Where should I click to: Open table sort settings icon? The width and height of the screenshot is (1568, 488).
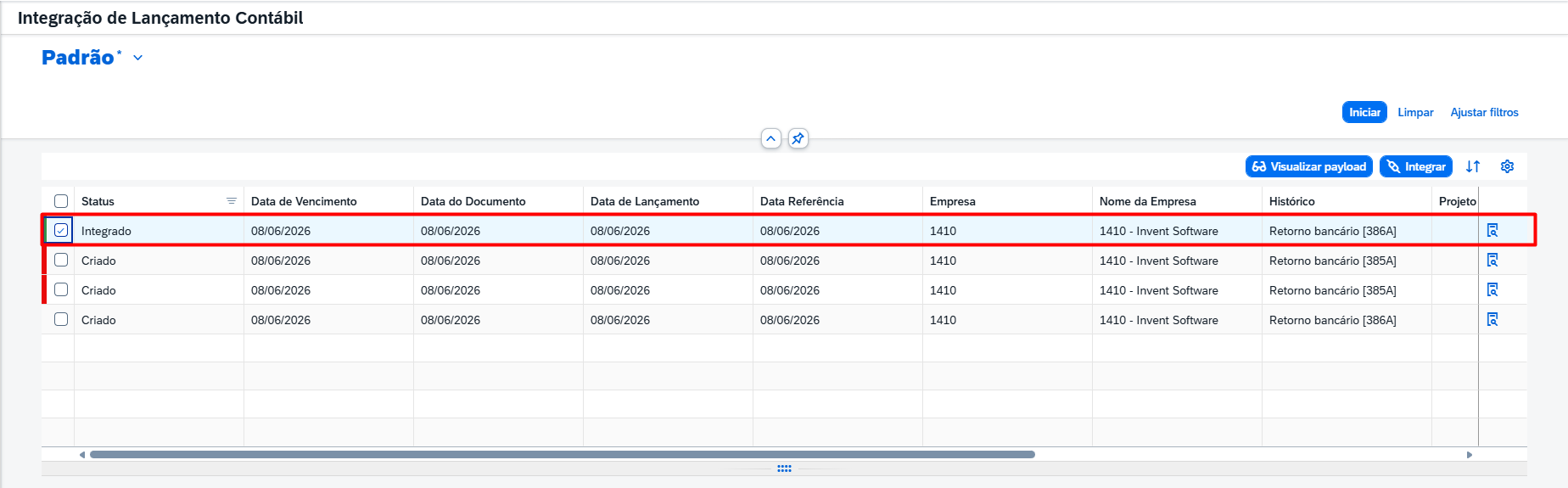pos(1473,166)
